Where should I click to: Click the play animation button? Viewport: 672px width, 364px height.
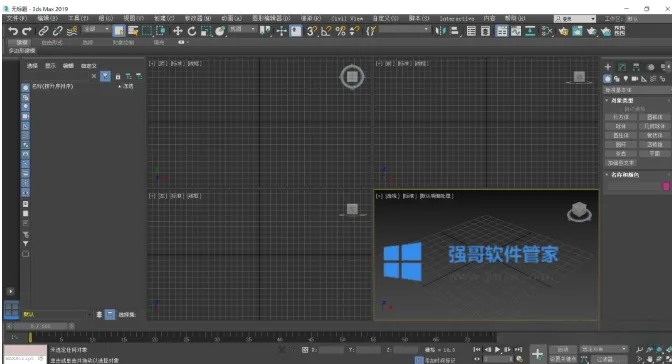(x=497, y=349)
